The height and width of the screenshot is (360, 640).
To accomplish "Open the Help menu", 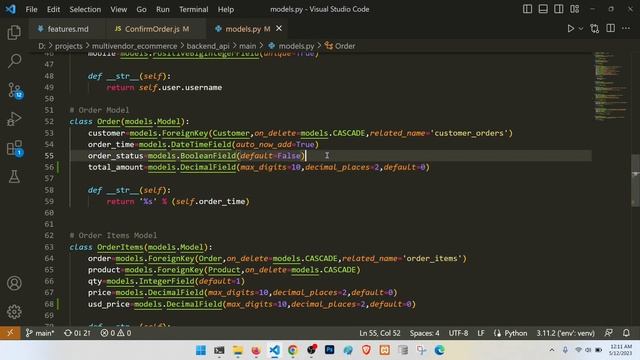I will tap(226, 9).
